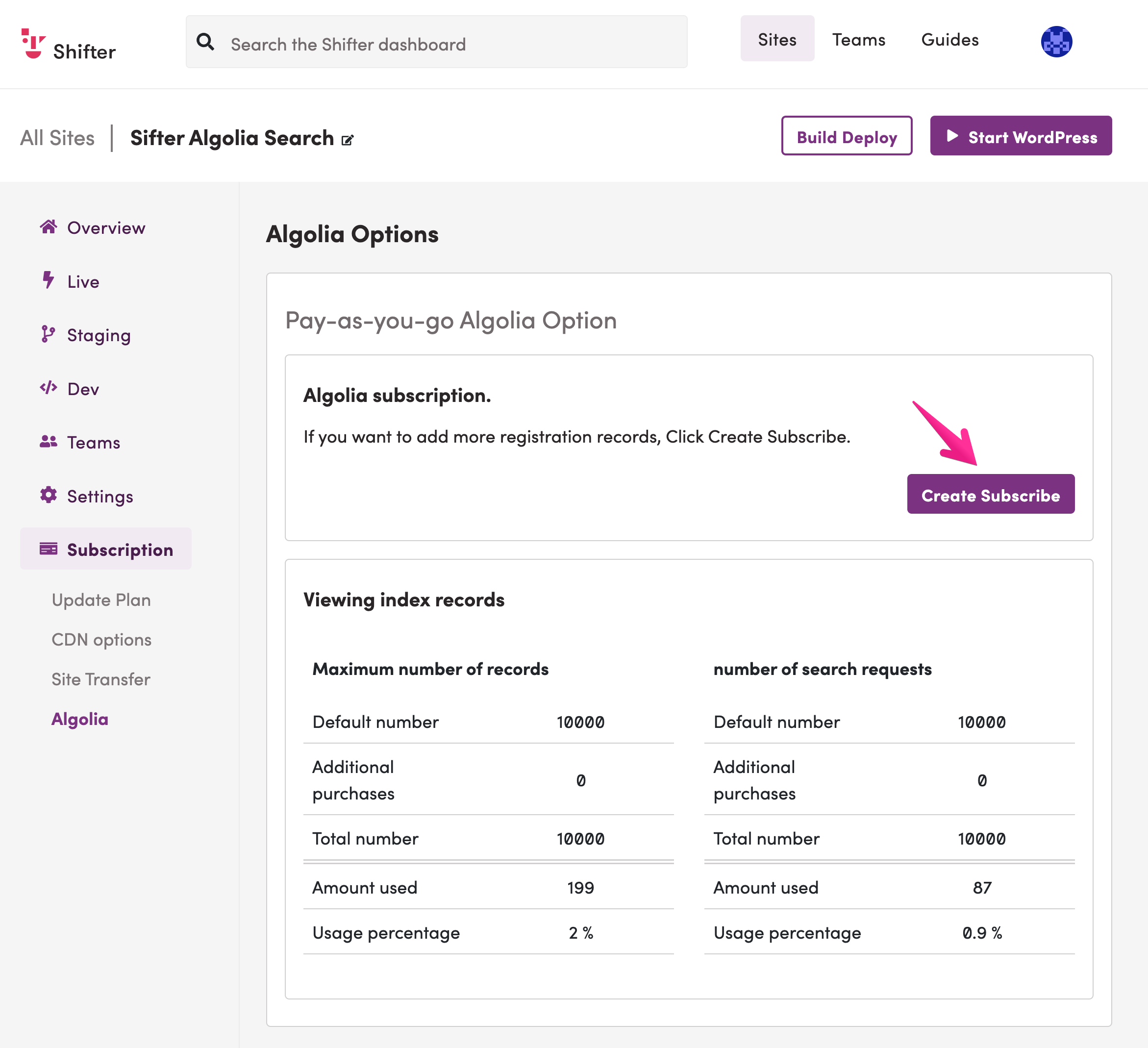1148x1048 pixels.
Task: Click the Live lightning bolt icon
Action: tap(49, 280)
